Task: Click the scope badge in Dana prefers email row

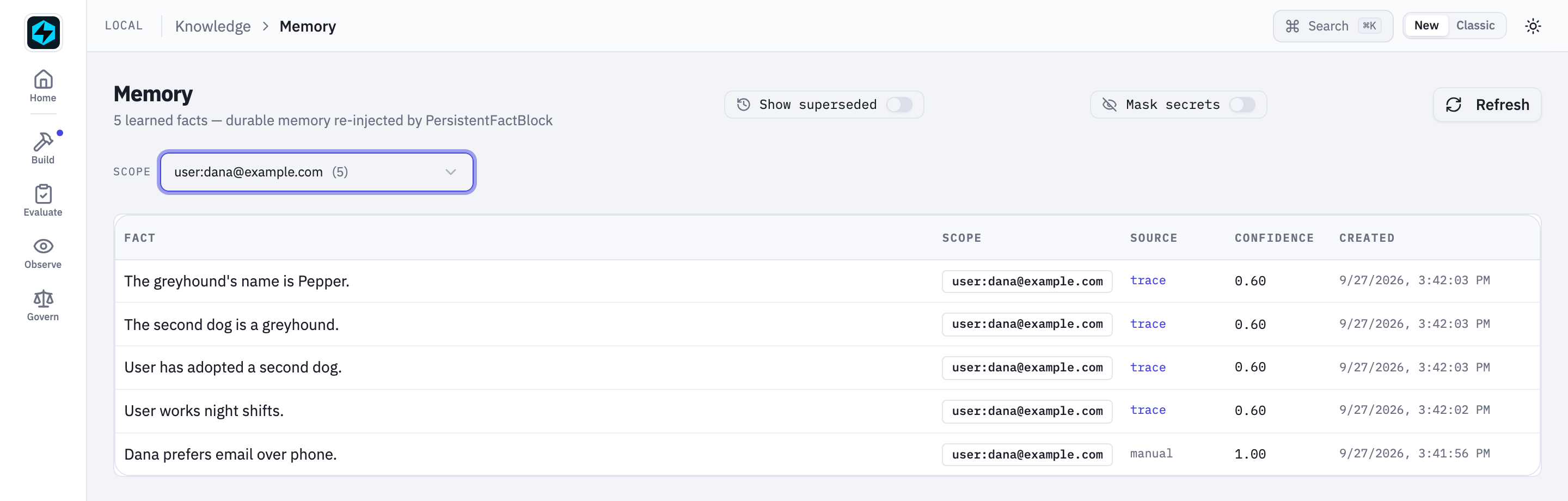Action: coord(1027,455)
